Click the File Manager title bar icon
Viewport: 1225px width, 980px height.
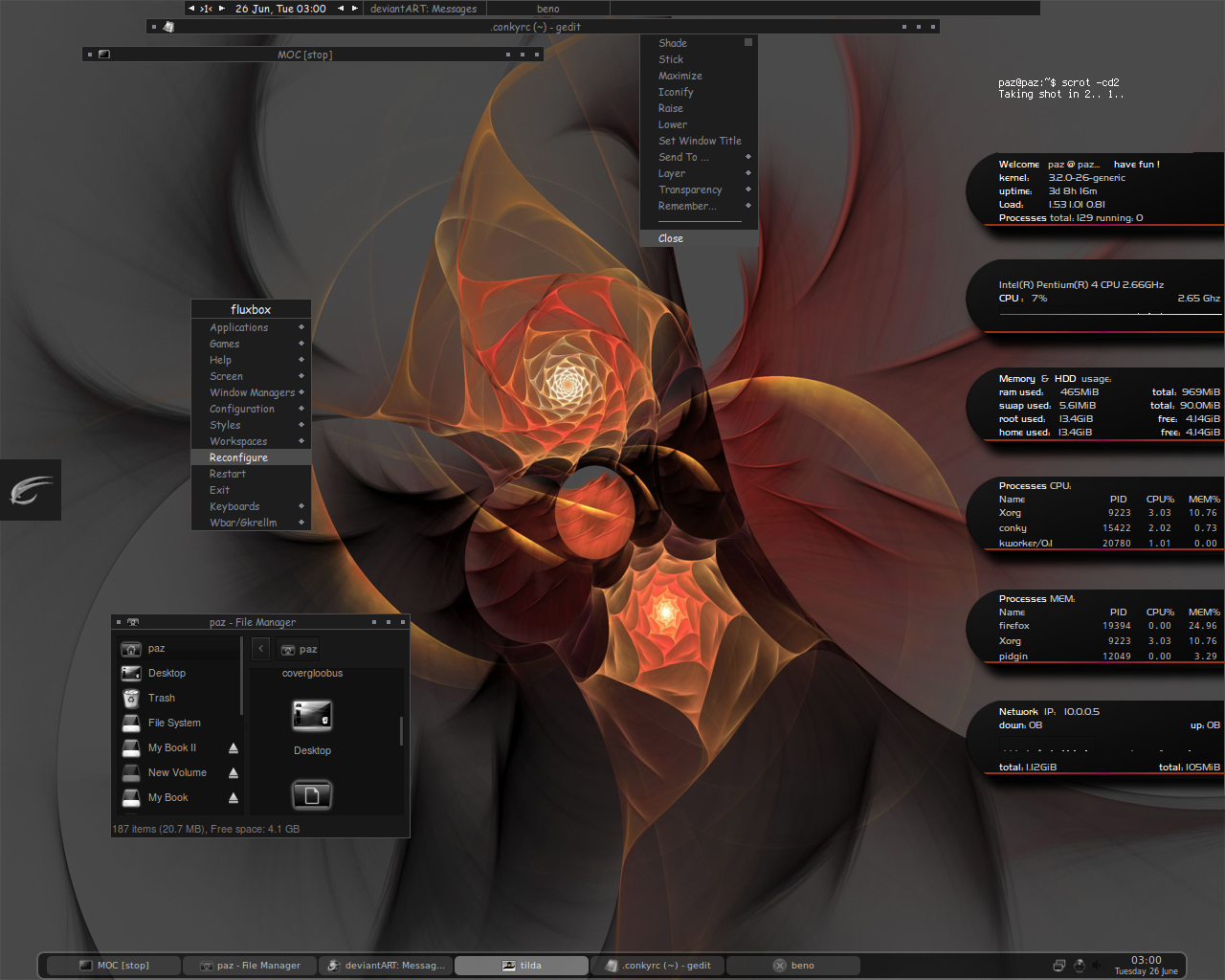tap(133, 622)
